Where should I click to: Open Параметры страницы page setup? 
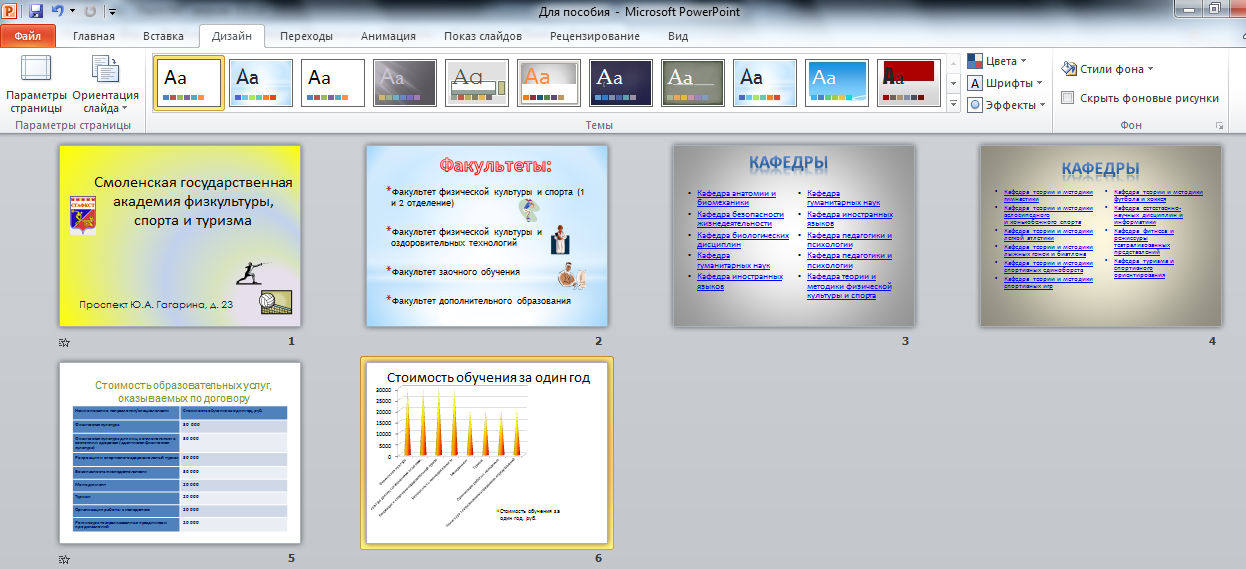pos(35,84)
